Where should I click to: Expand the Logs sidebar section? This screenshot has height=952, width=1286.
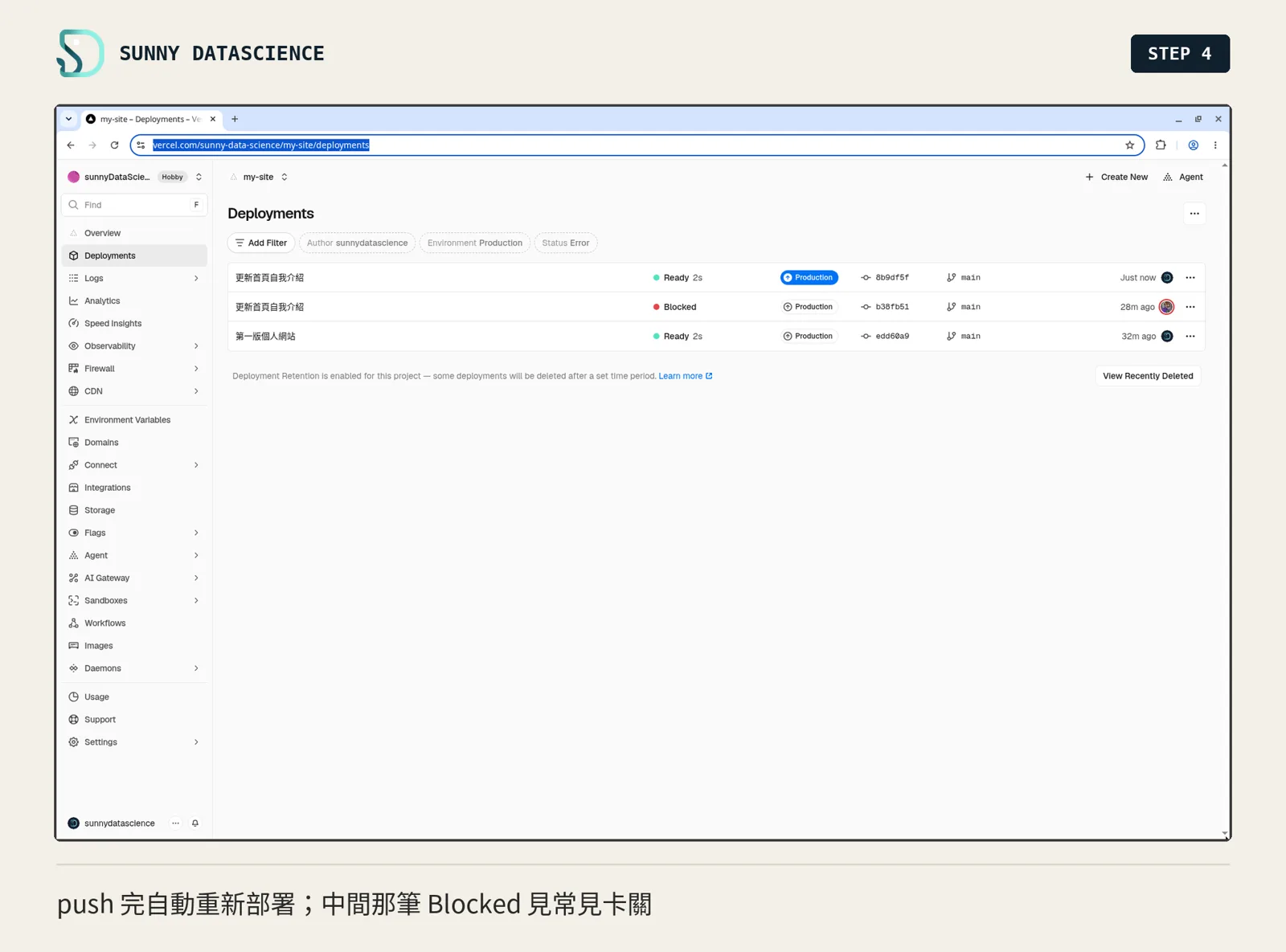click(196, 278)
